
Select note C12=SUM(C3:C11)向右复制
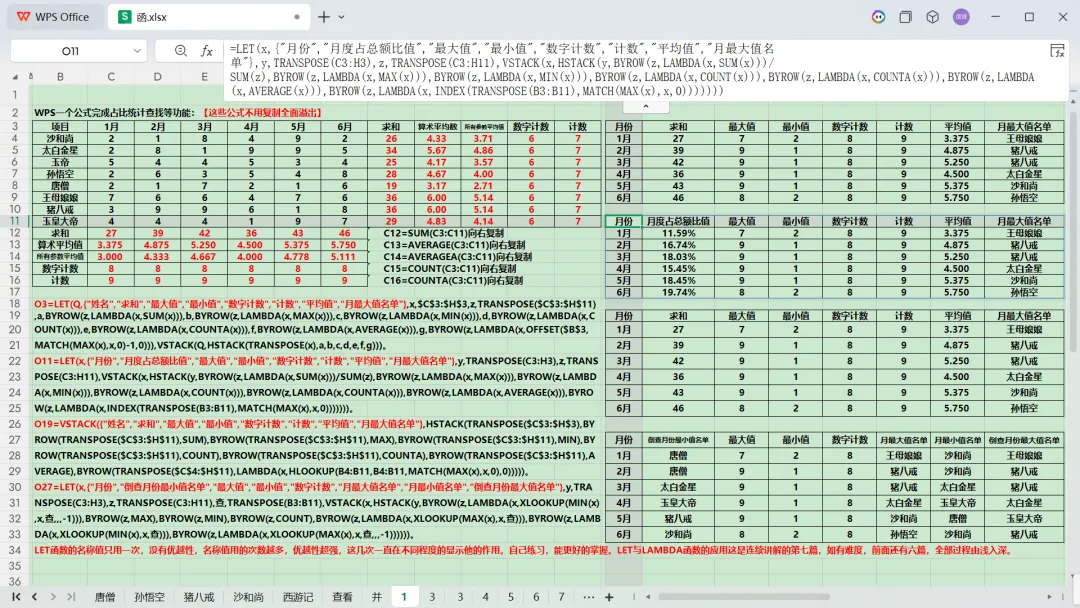(444, 233)
